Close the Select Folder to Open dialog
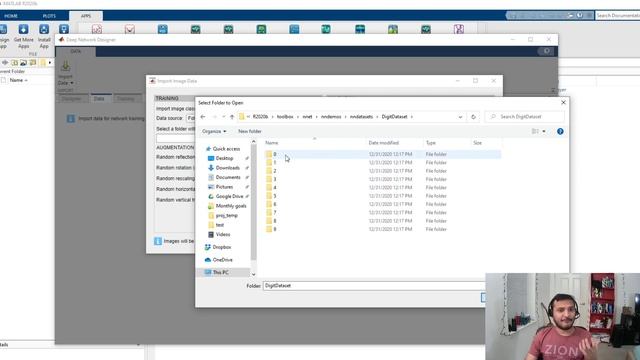 (x=563, y=102)
